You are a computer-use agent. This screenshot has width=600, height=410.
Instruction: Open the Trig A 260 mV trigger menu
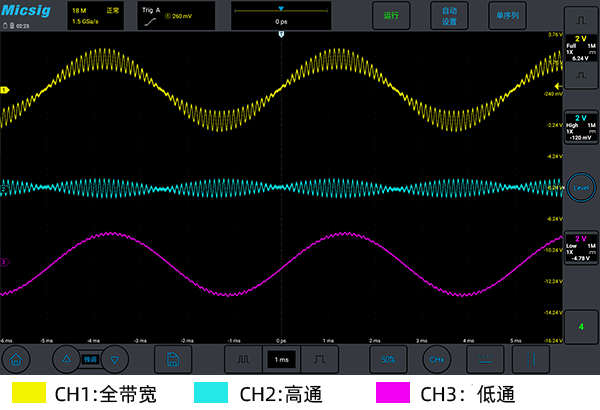(x=176, y=16)
